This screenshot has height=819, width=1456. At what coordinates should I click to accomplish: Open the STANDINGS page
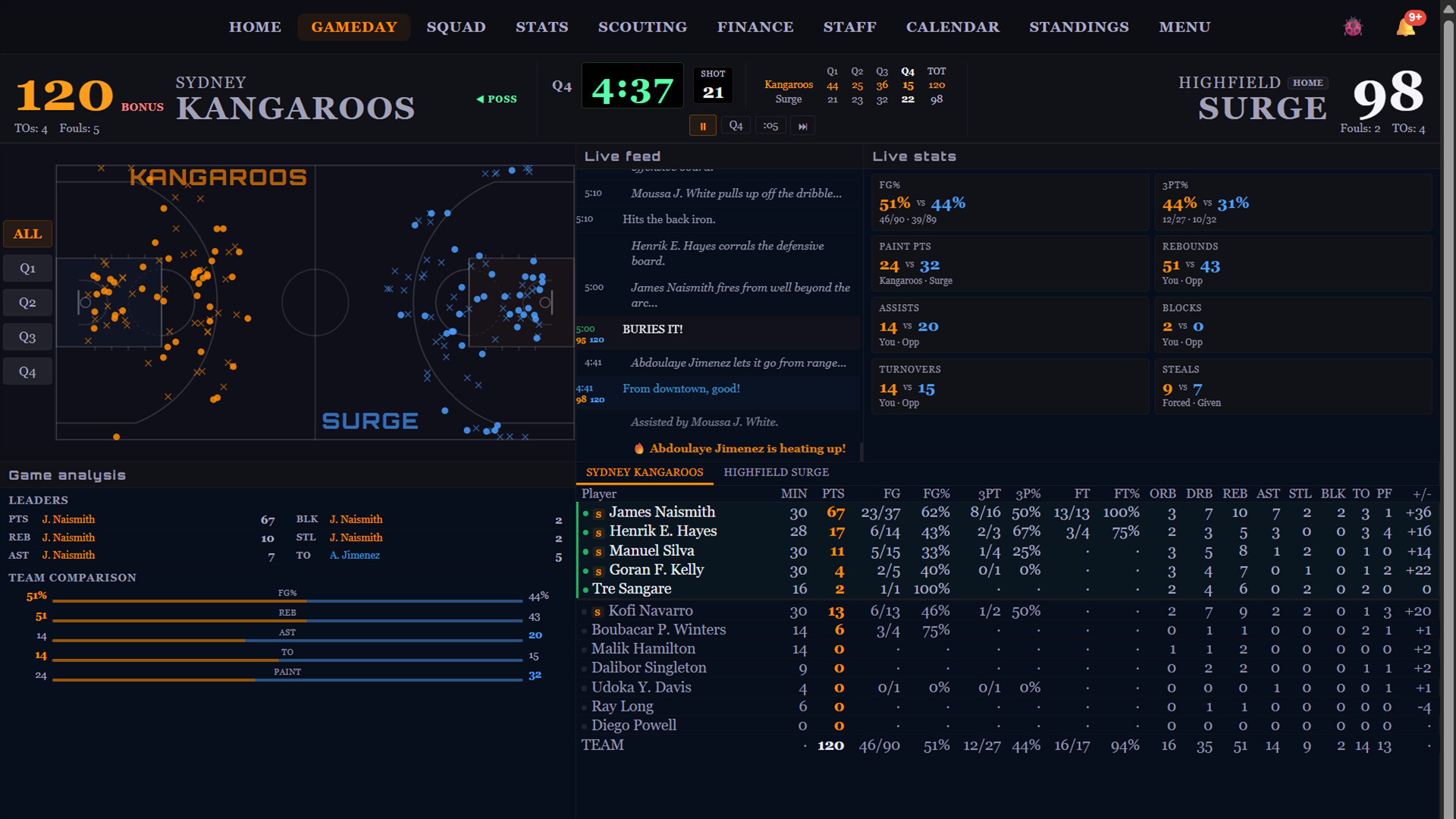1078,27
